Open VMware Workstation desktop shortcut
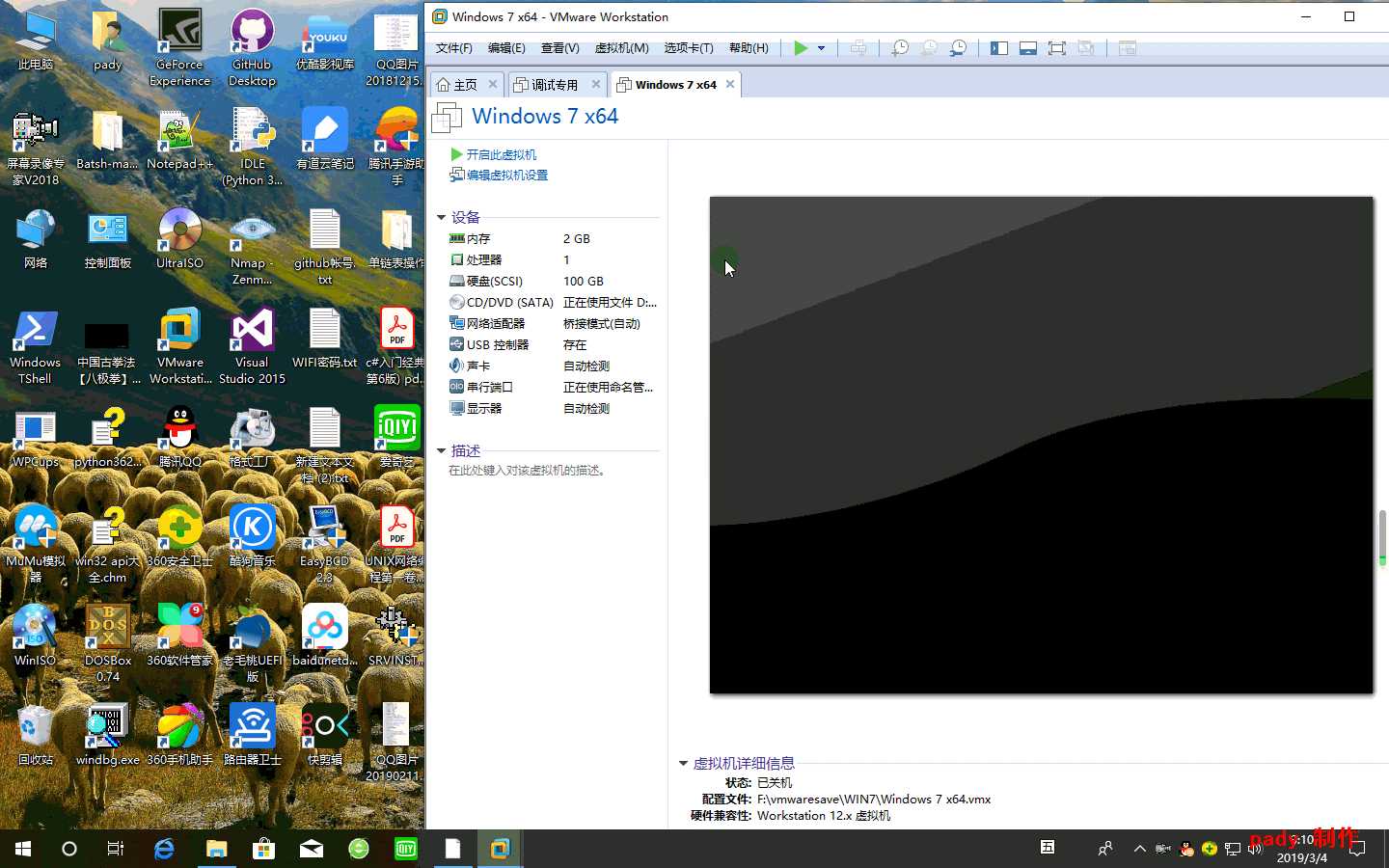 pyautogui.click(x=179, y=346)
